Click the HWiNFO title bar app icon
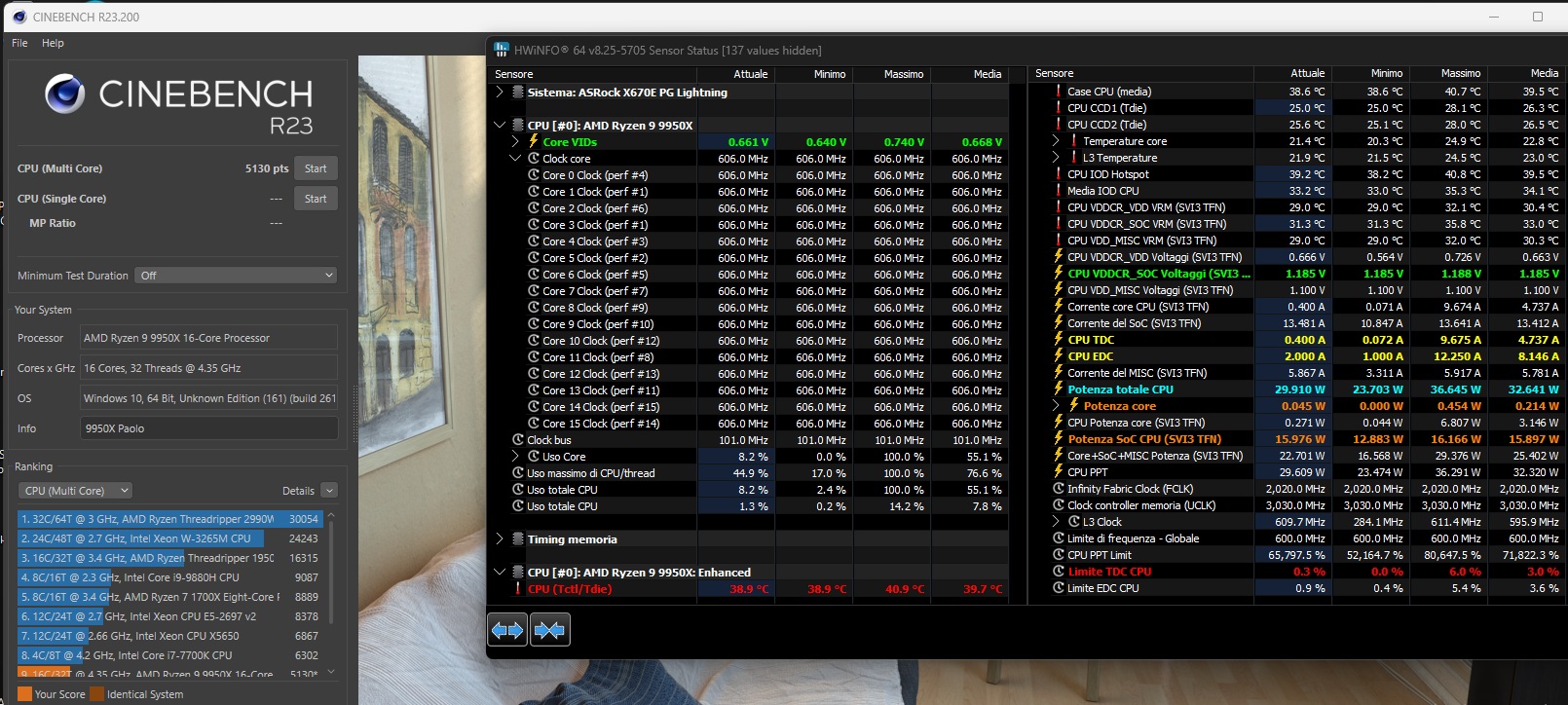The image size is (1568, 705). [502, 50]
